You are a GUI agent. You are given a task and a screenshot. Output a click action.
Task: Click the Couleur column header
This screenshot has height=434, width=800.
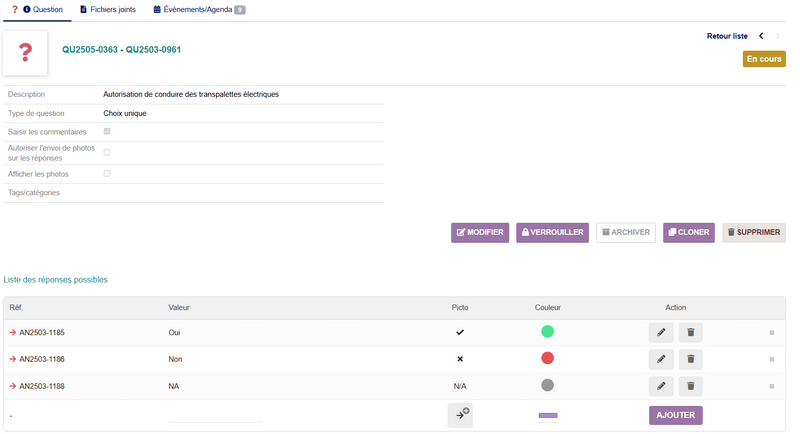click(x=547, y=308)
